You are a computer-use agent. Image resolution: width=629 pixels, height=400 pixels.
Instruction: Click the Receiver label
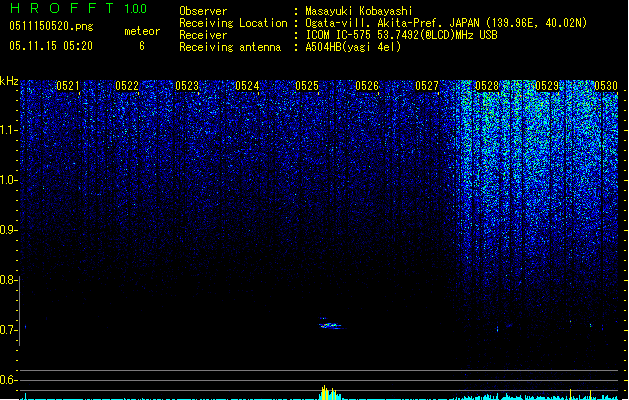click(x=203, y=35)
